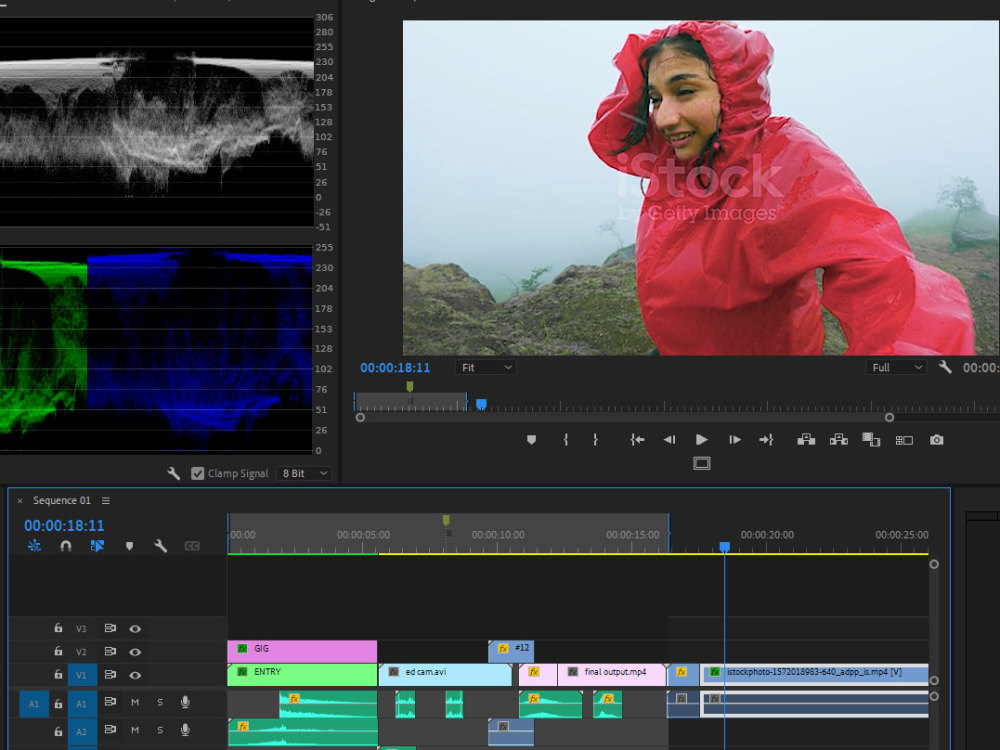Close the Sequence 01 tab
Image resolution: width=1000 pixels, height=750 pixels.
(x=20, y=501)
